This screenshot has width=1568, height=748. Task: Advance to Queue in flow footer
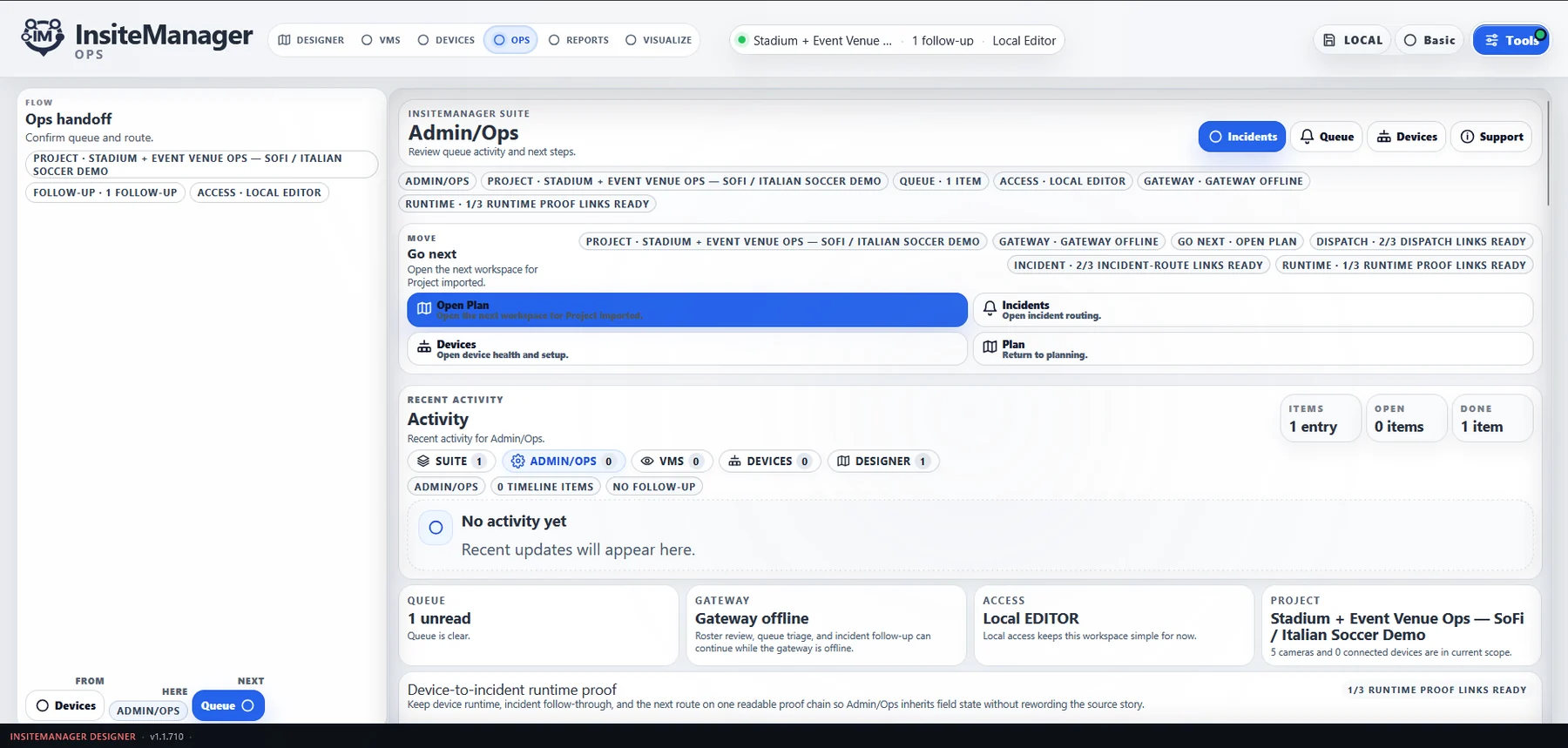tap(227, 706)
